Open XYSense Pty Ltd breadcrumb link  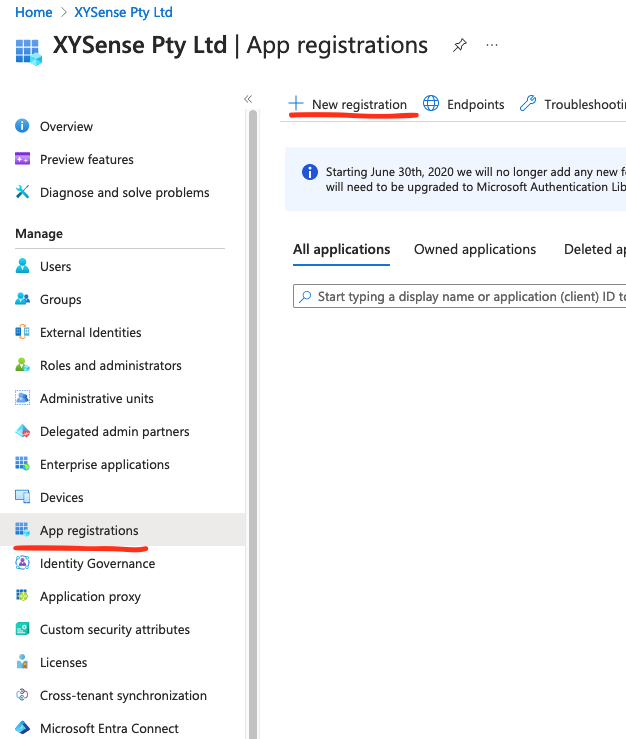tap(123, 12)
